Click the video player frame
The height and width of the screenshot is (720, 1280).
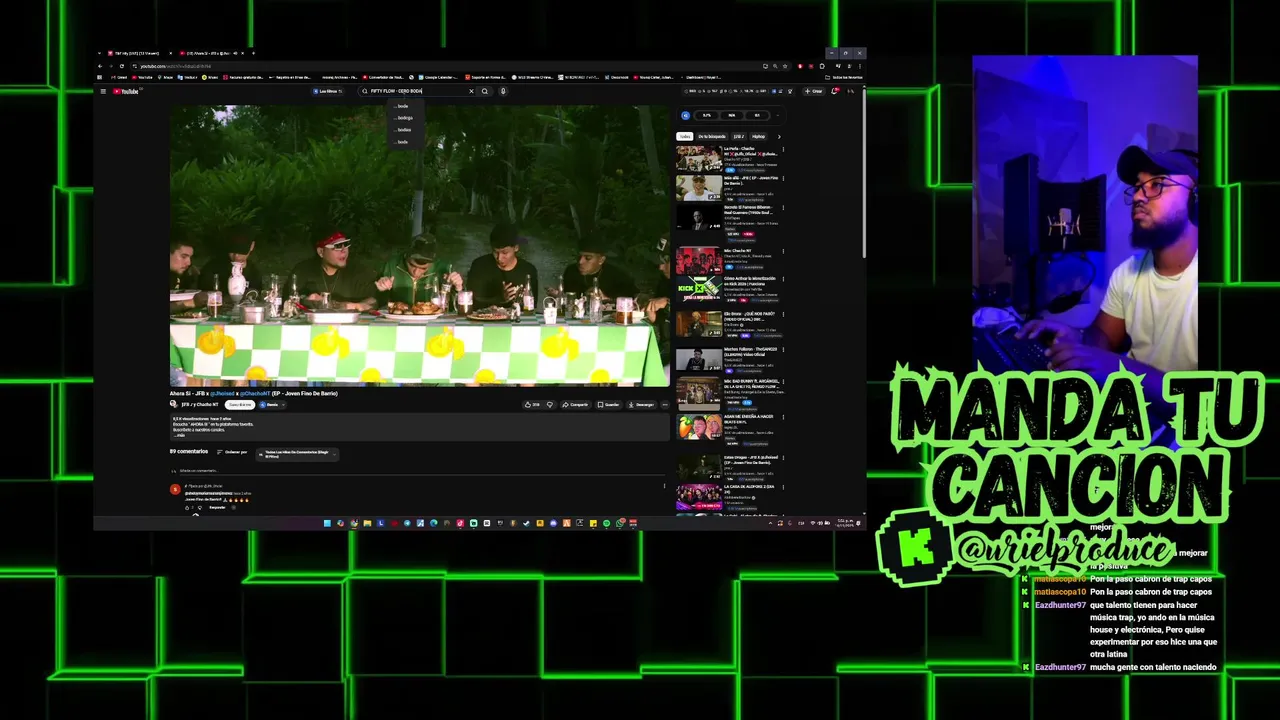point(419,245)
